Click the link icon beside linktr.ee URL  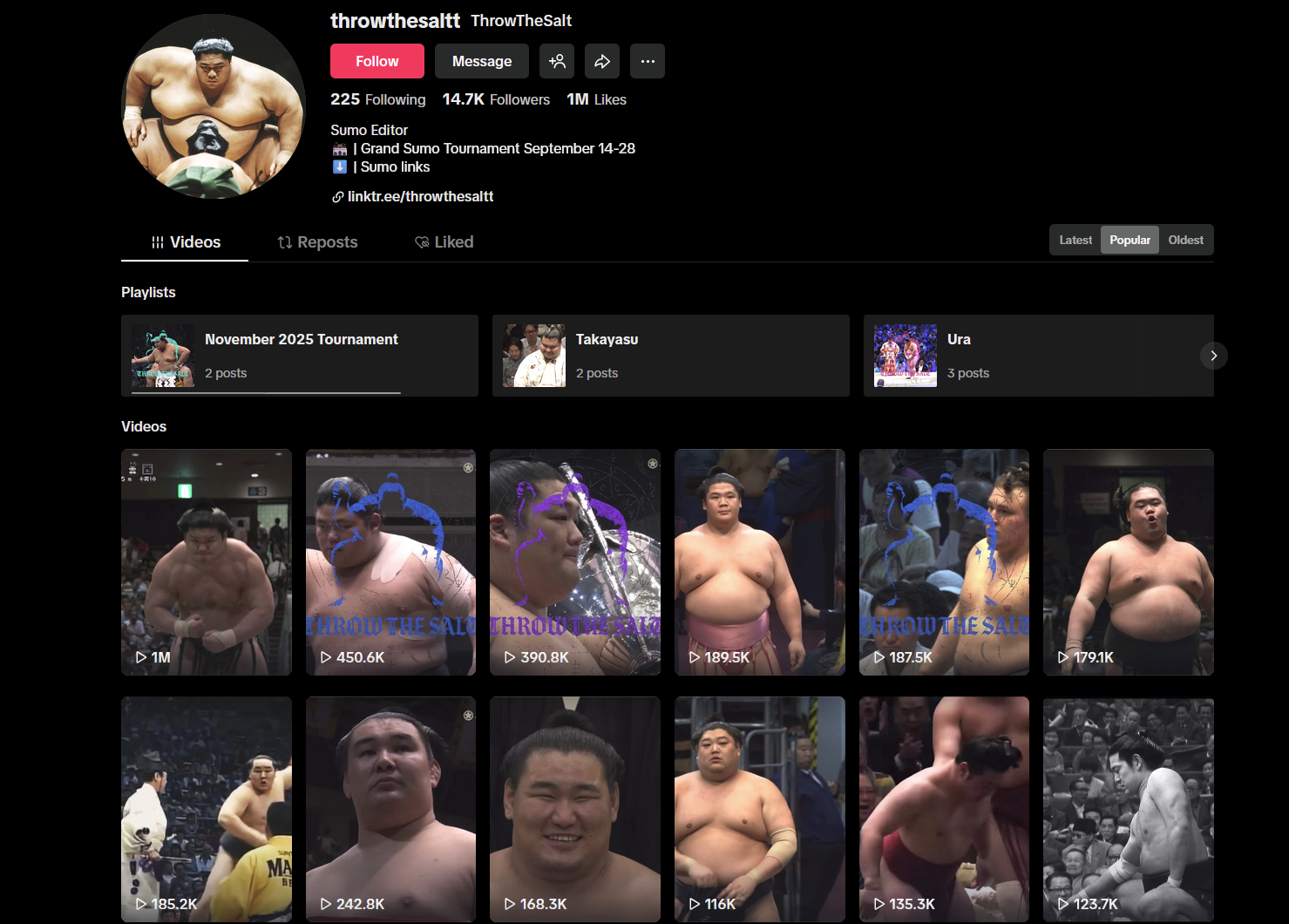tap(337, 197)
